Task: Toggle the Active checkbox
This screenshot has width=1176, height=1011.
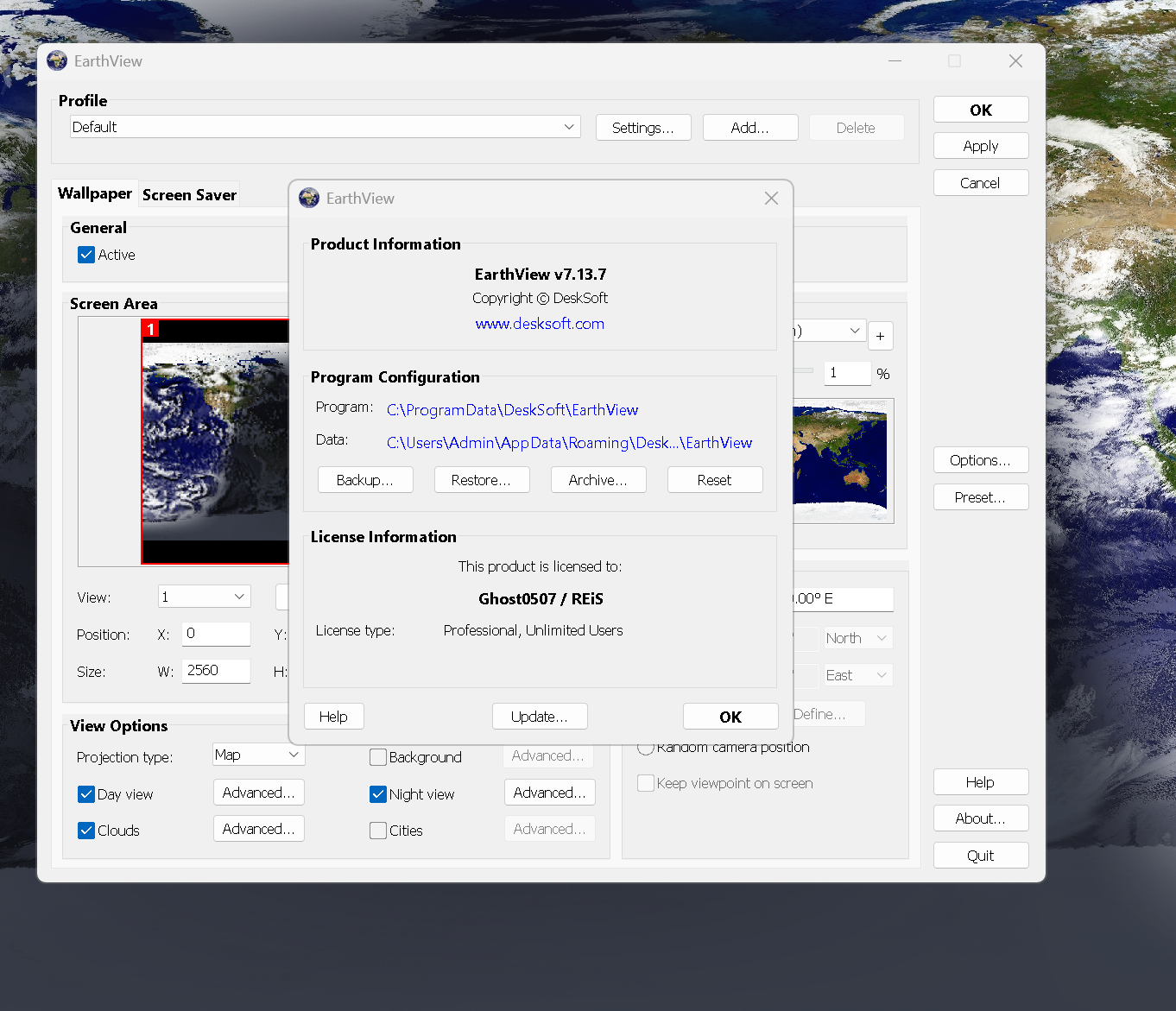Action: click(86, 255)
